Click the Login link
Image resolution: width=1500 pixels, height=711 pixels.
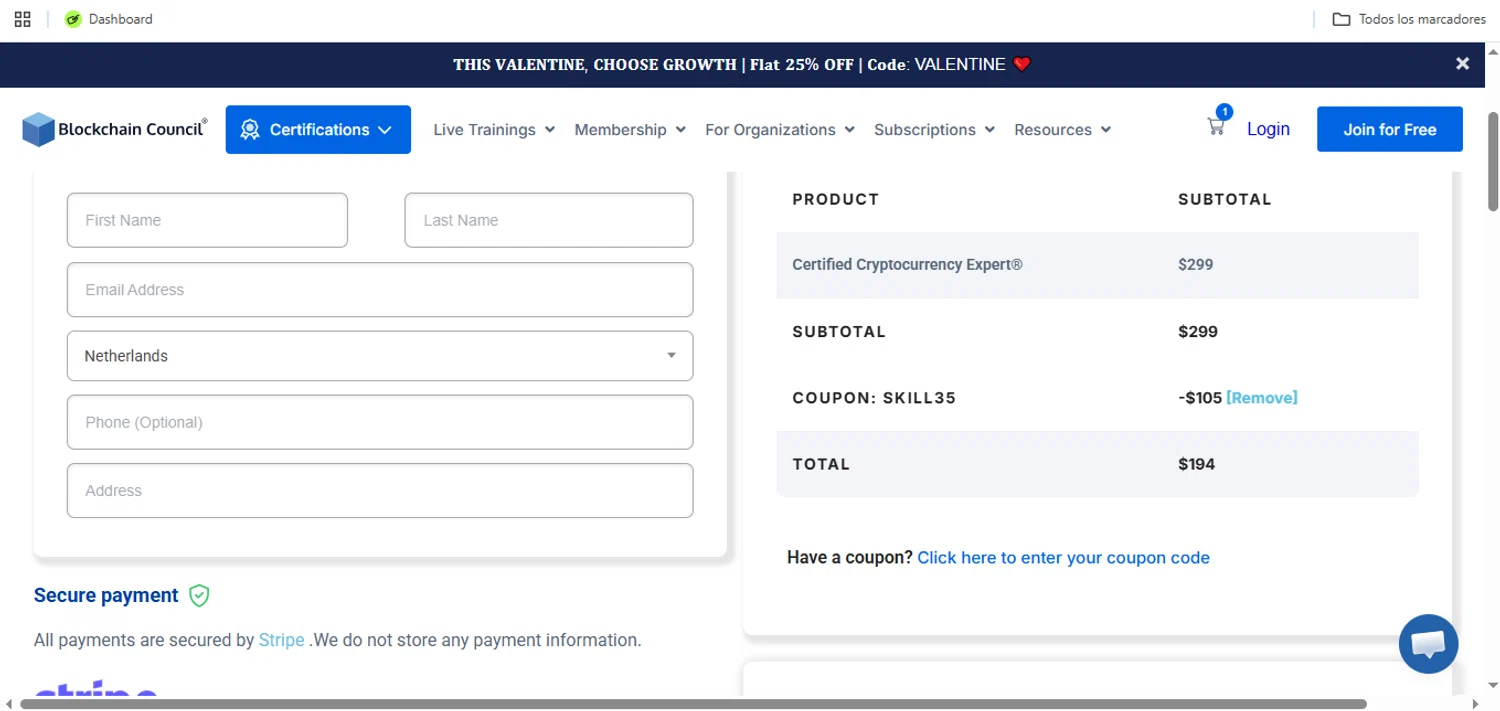click(x=1268, y=129)
